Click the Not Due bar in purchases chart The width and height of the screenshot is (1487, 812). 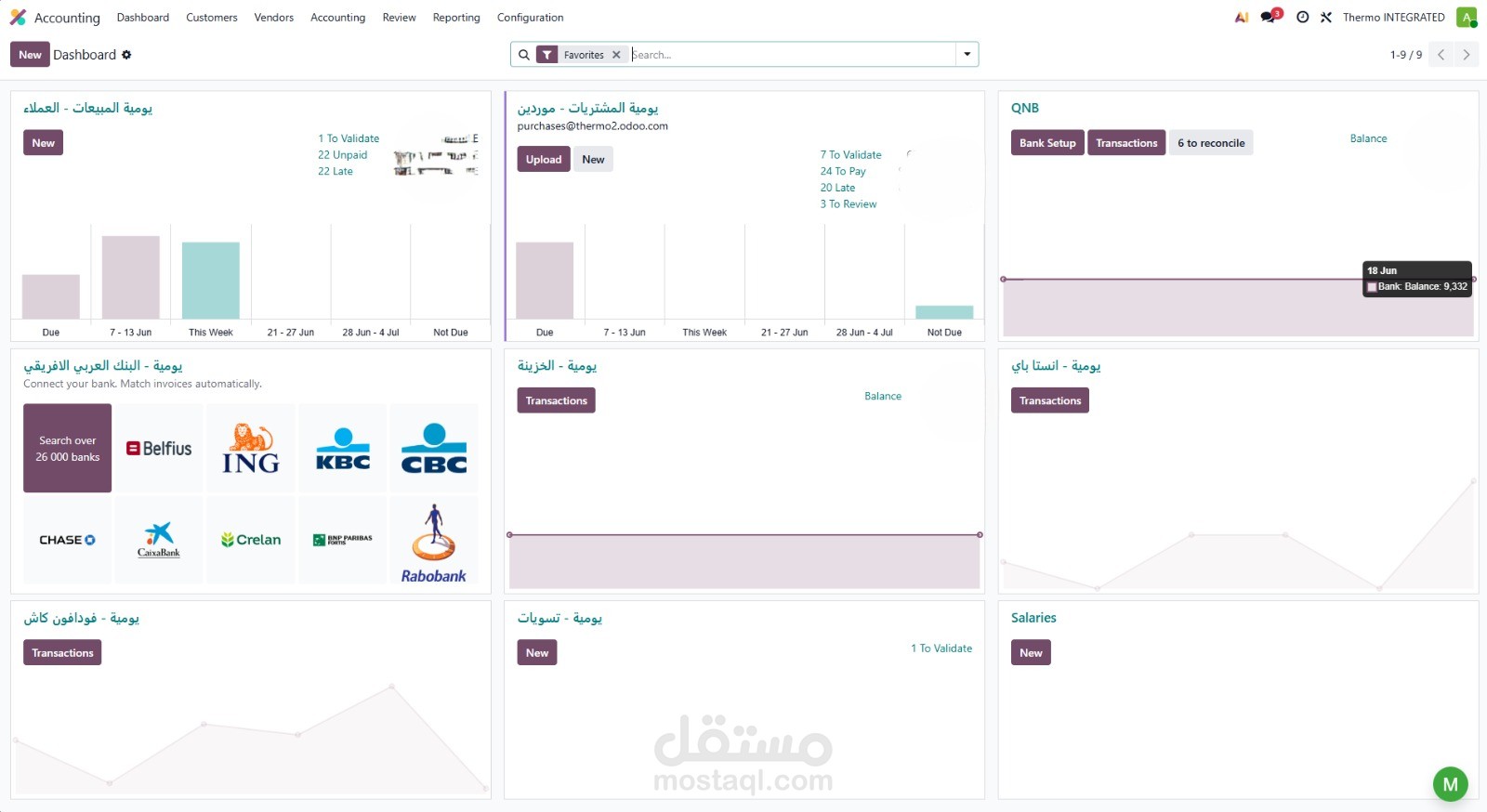[944, 313]
